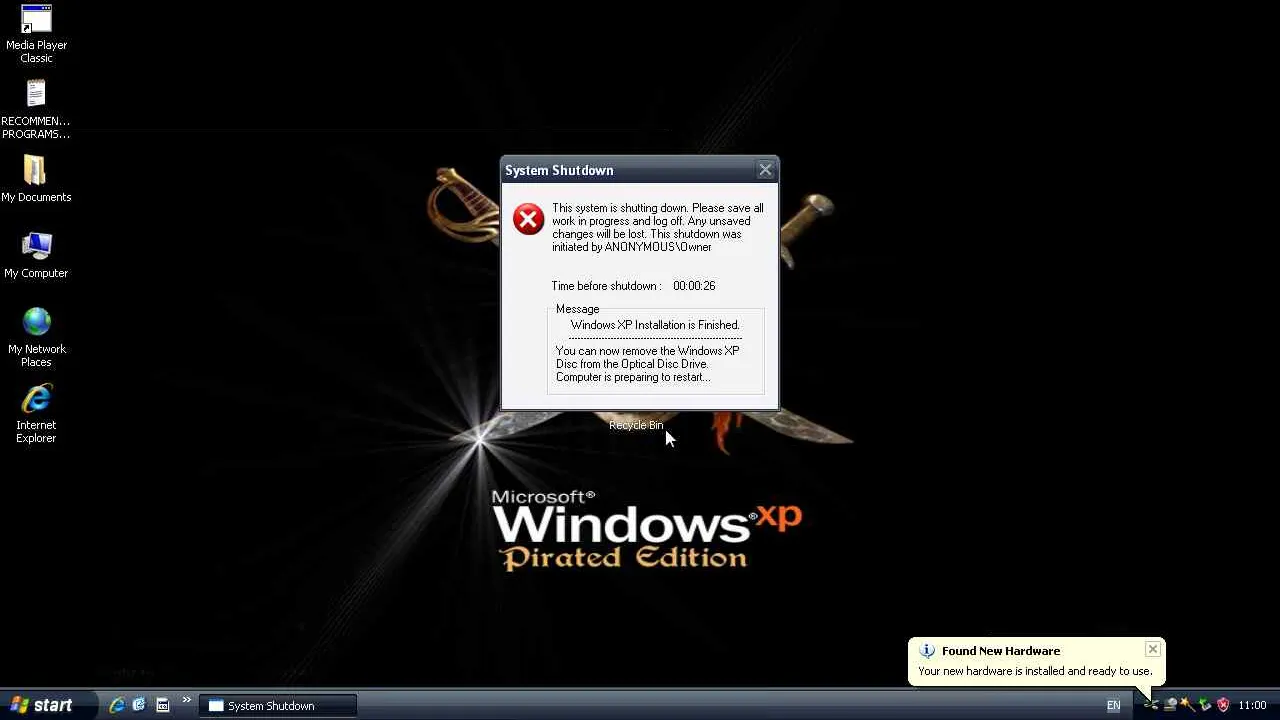1280x720 pixels.
Task: Close the System Shutdown dialog
Action: coord(766,170)
